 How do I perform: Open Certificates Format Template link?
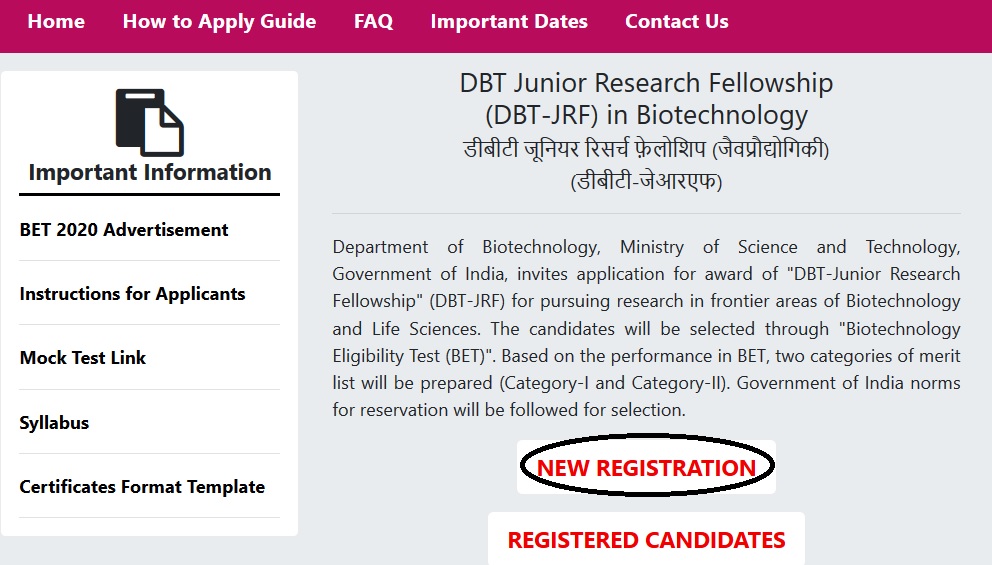click(x=142, y=487)
